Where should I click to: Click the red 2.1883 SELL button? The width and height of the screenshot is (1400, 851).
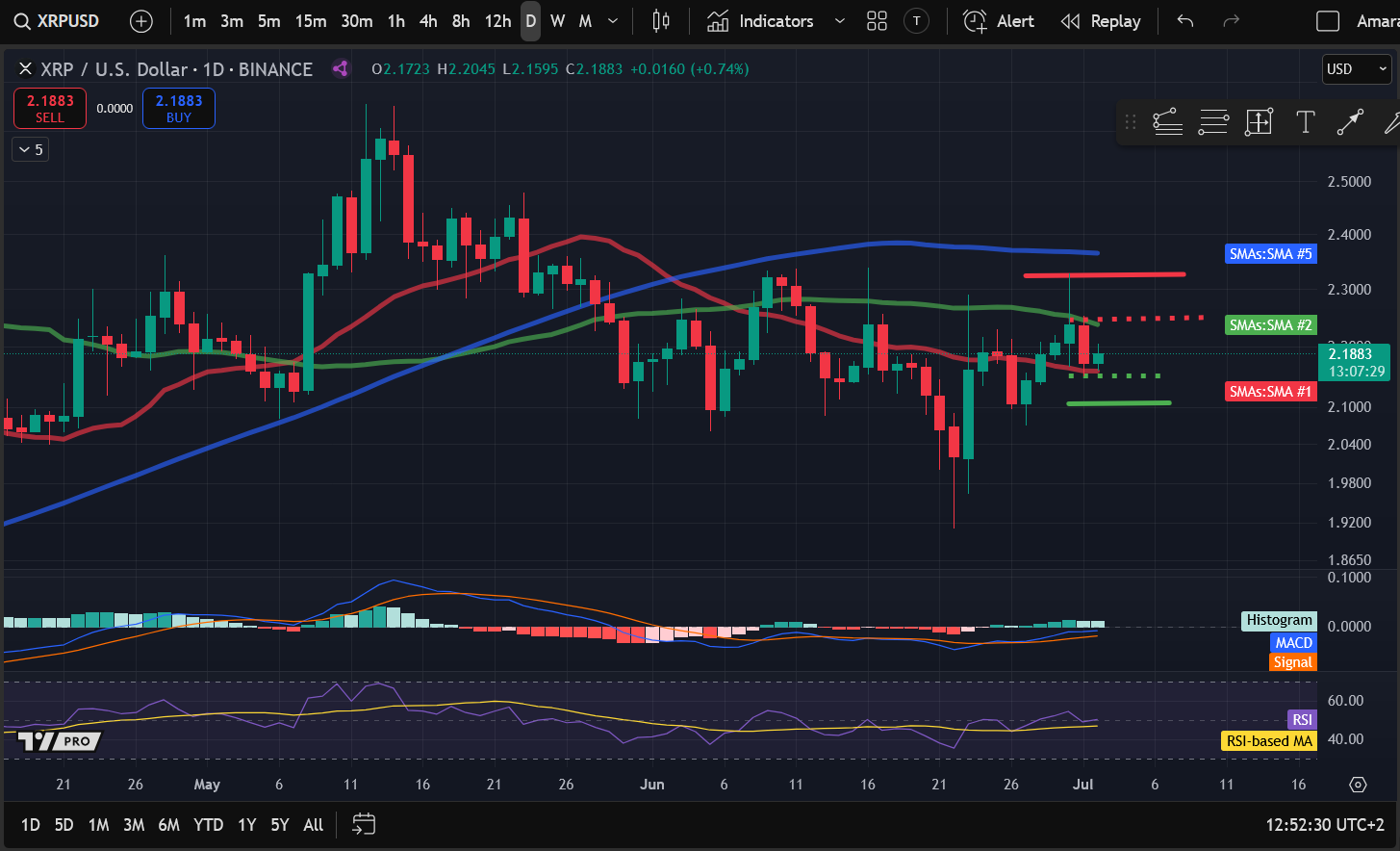point(50,108)
